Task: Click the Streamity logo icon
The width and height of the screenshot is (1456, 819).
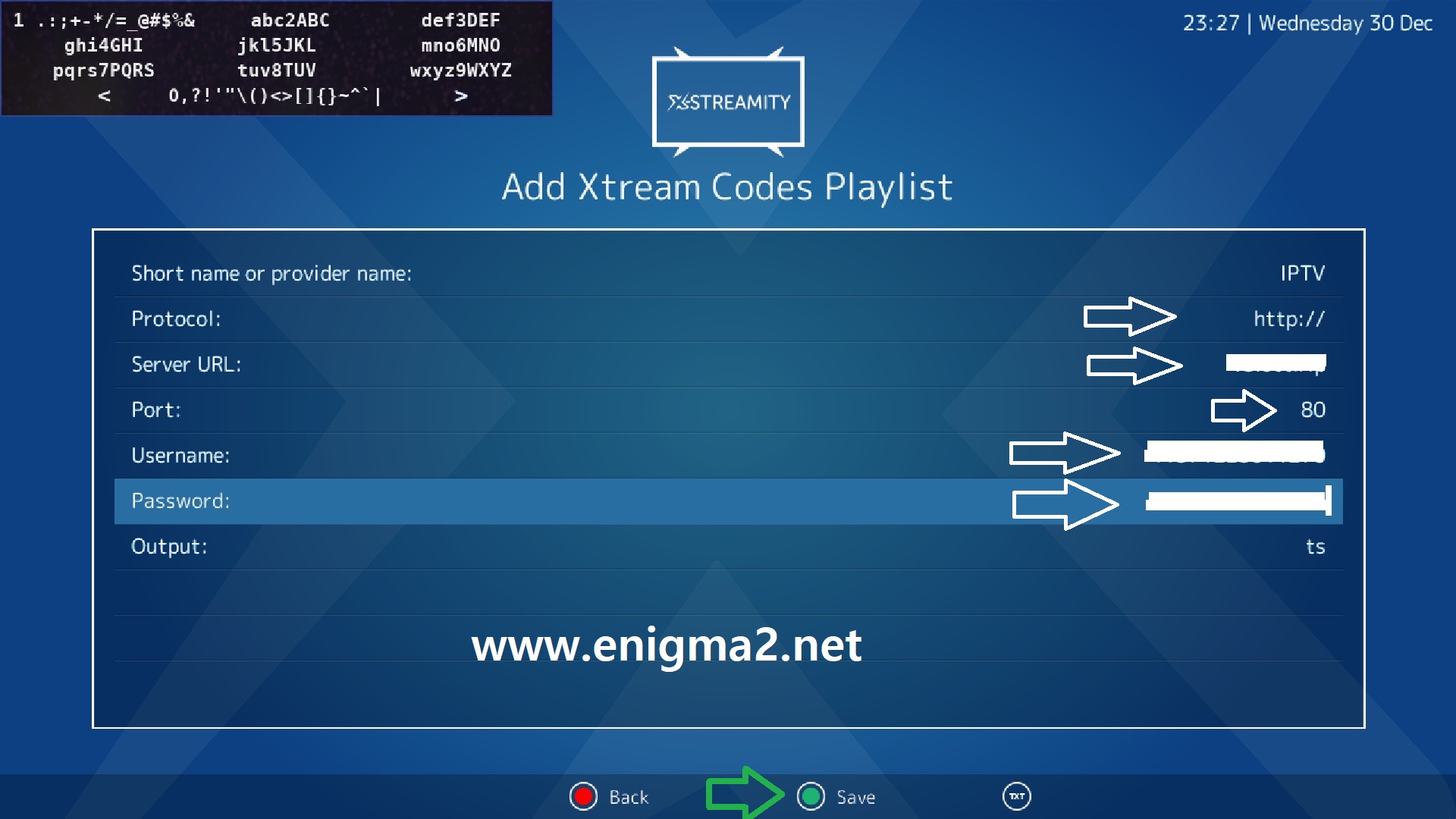Action: pyautogui.click(x=728, y=99)
